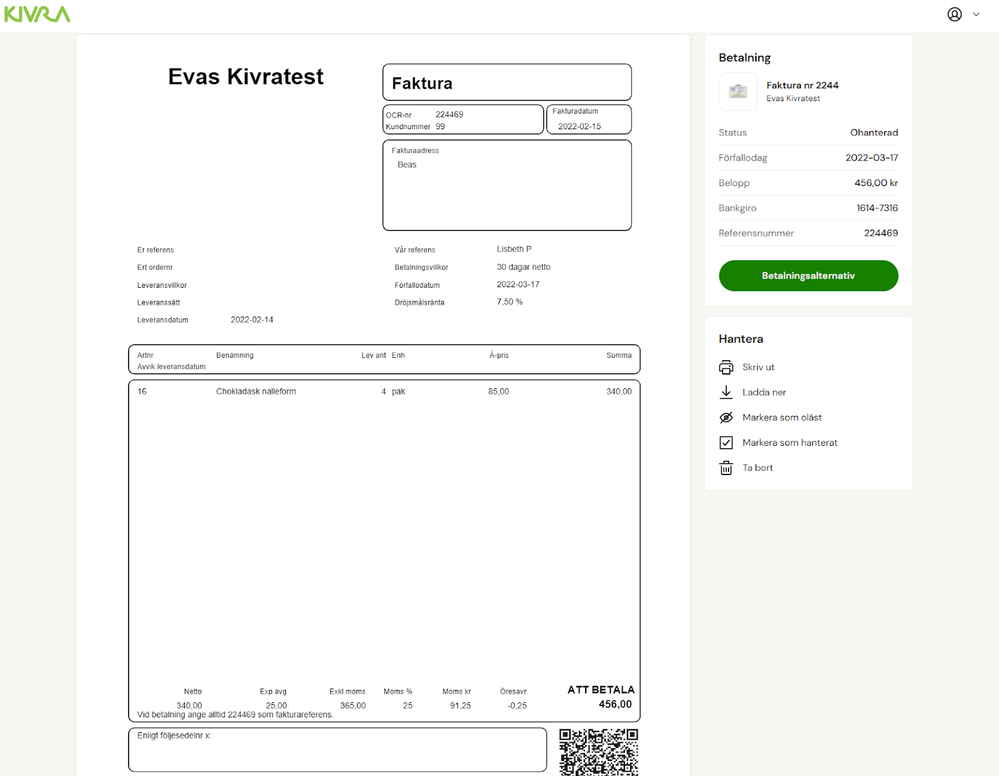Select Skriv ut

click(758, 367)
